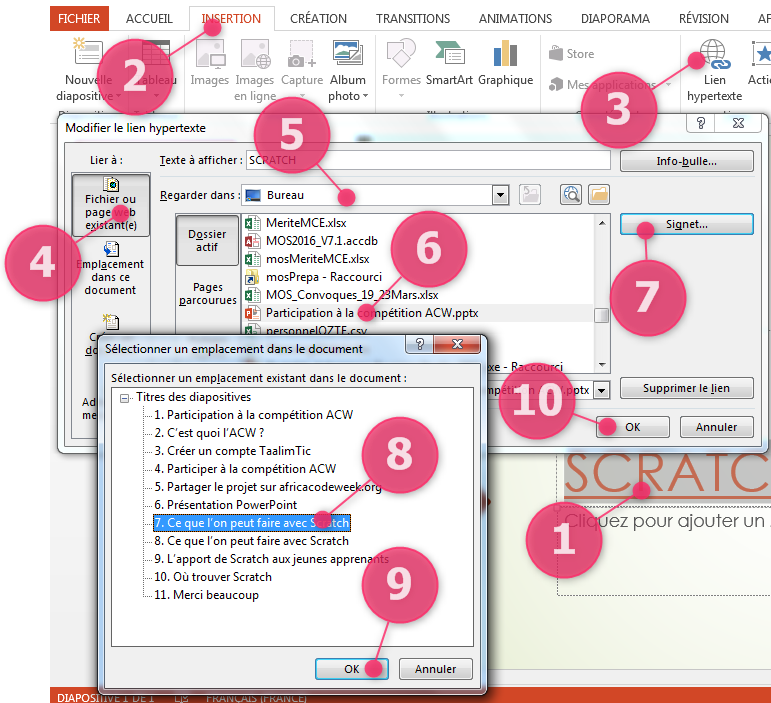Click the help button of the hyperlink dialog

[x=701, y=123]
